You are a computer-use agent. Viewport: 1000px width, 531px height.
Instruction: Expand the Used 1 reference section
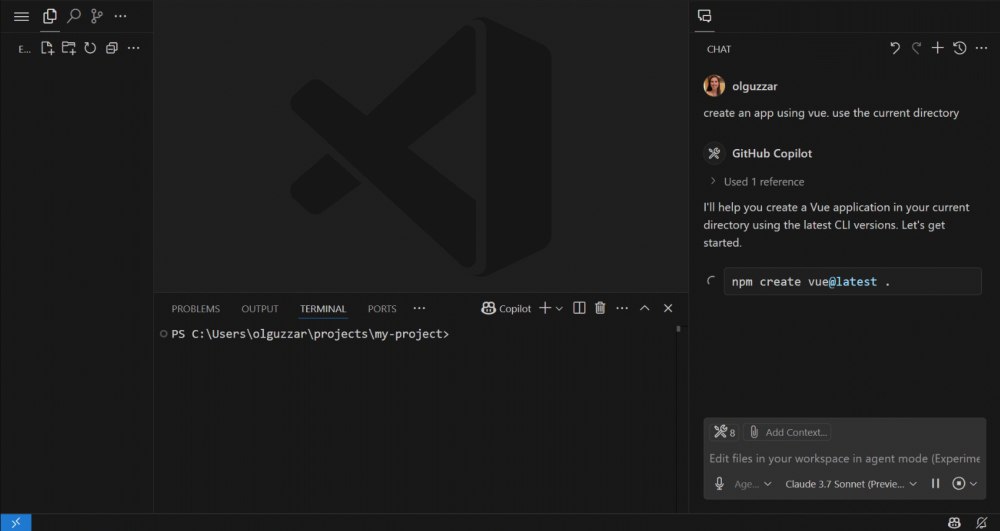click(x=757, y=182)
